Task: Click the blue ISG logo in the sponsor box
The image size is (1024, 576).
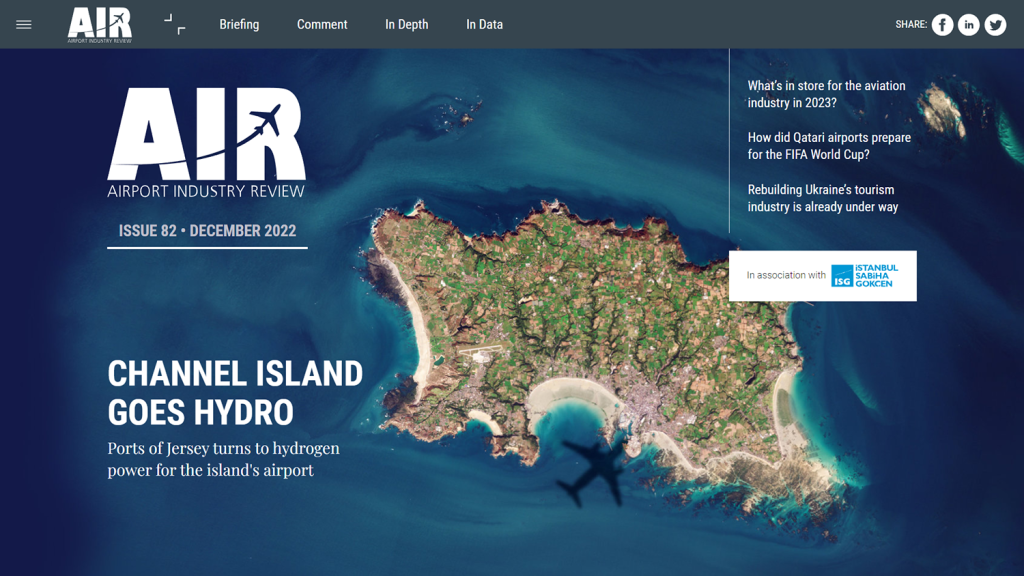Action: coord(865,276)
